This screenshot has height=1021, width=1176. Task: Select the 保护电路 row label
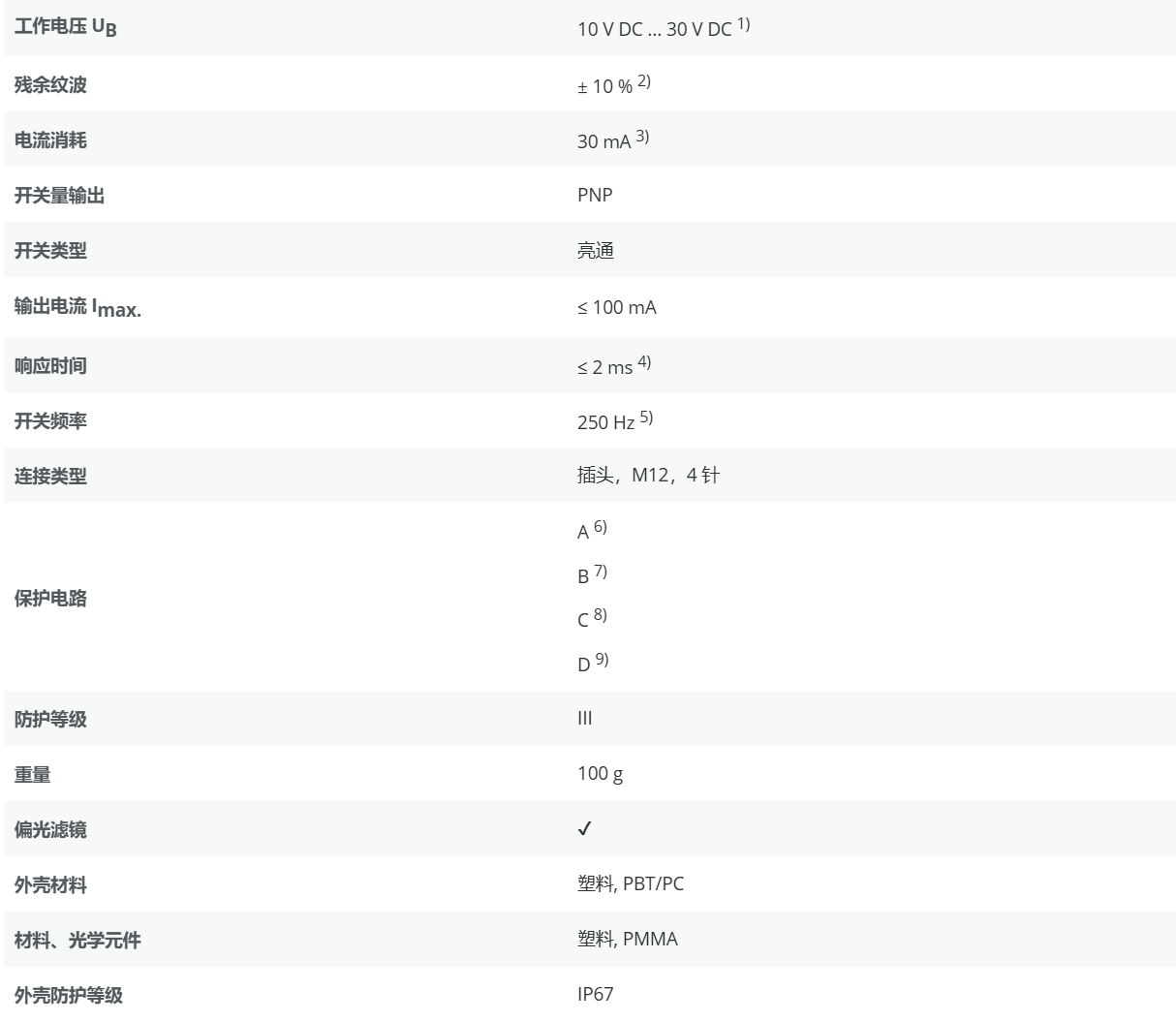coord(50,598)
